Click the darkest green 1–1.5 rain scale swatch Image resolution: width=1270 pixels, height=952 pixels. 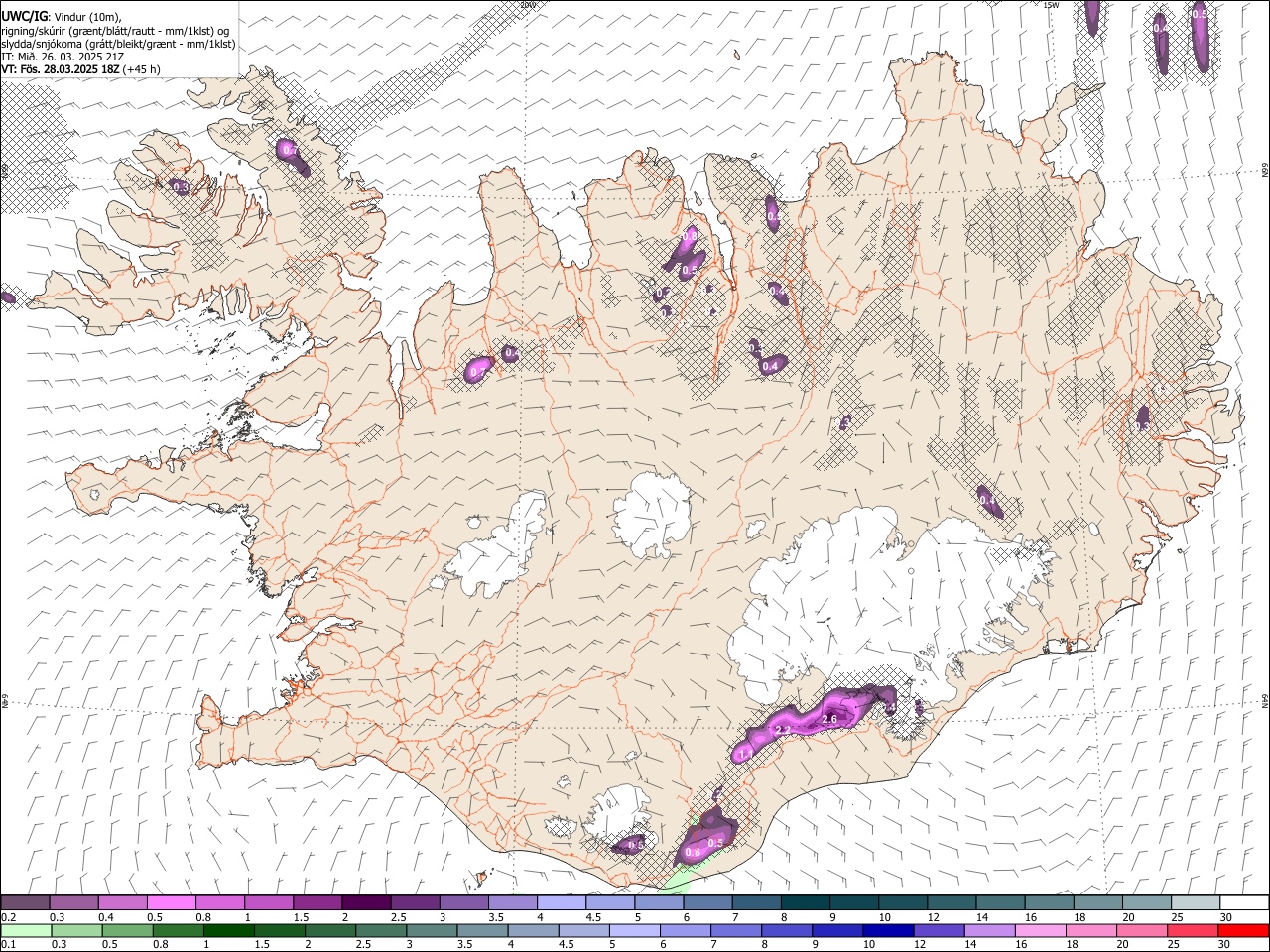229,931
